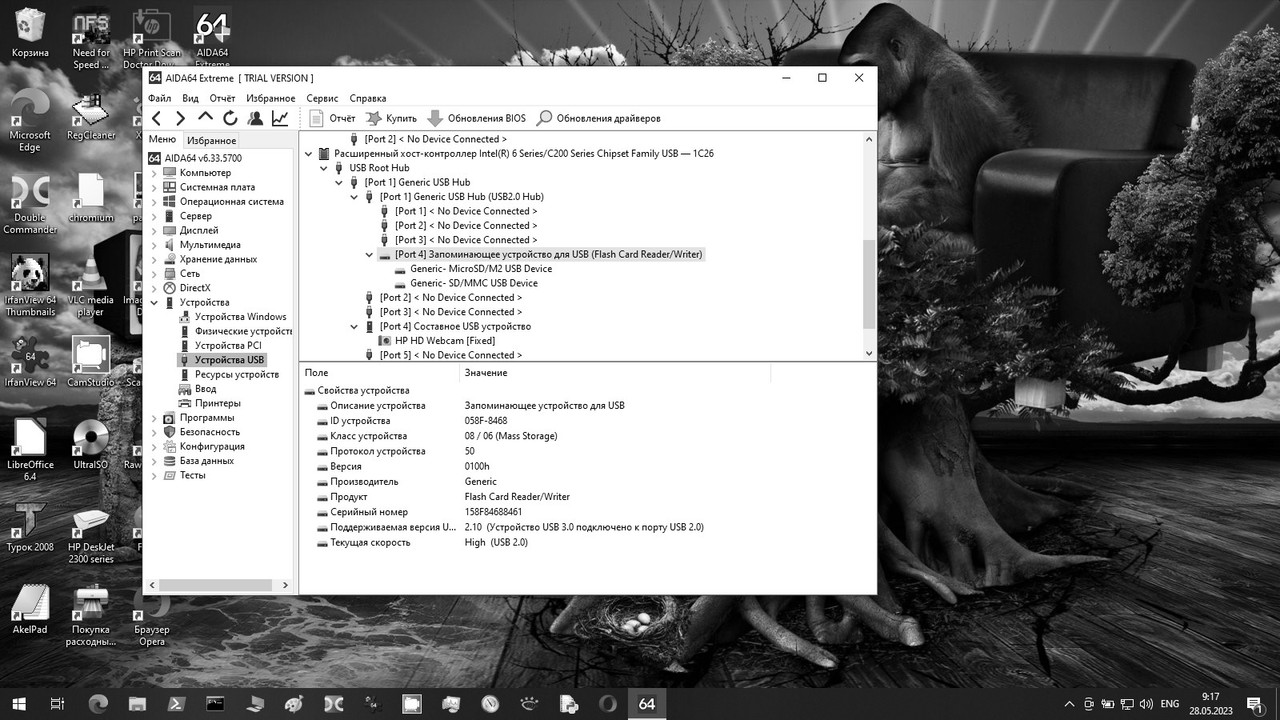Viewport: 1280px width, 720px height.
Task: Click the user report icon on toolbar
Action: (254, 118)
